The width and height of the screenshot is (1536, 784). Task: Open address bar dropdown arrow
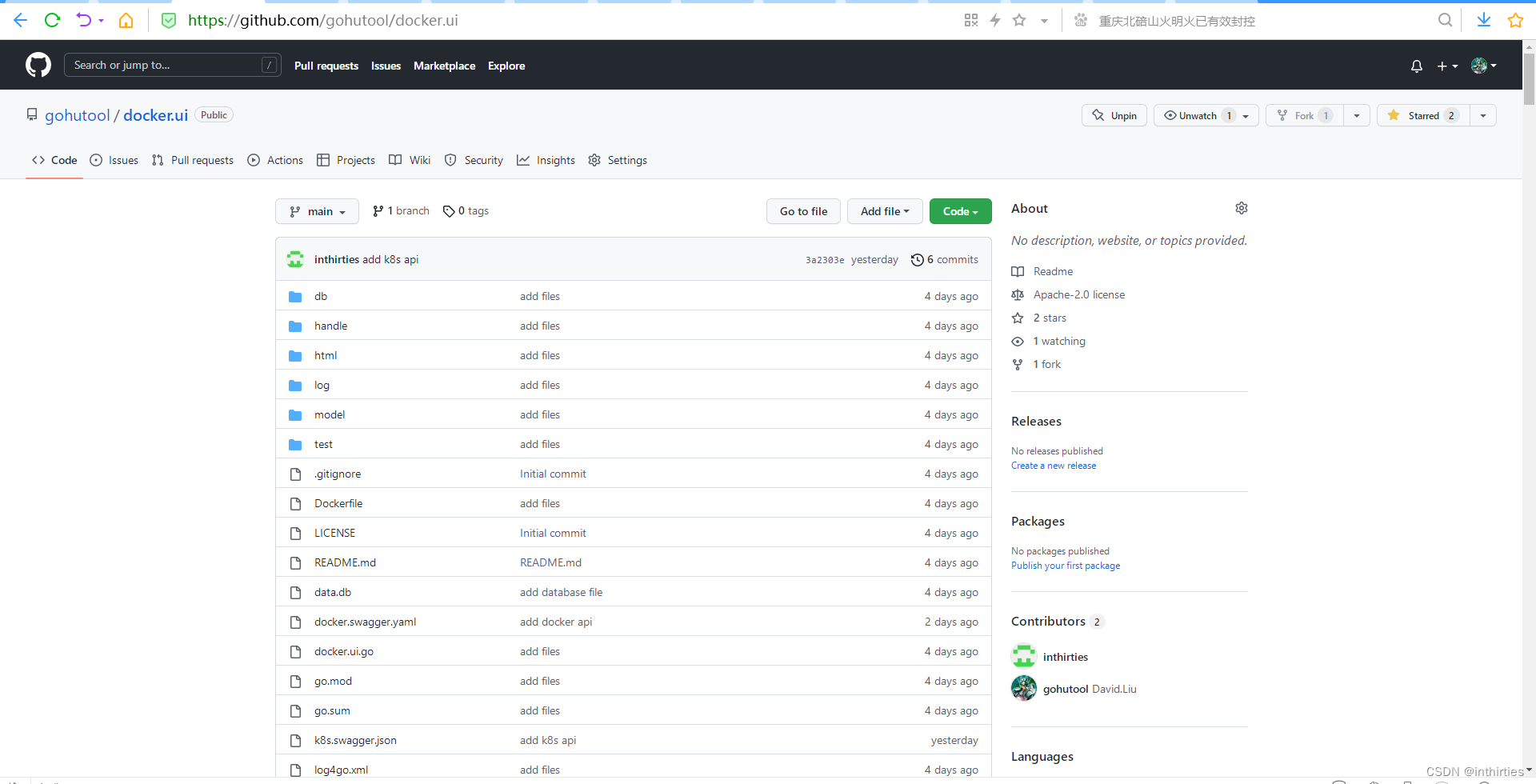(x=1044, y=21)
